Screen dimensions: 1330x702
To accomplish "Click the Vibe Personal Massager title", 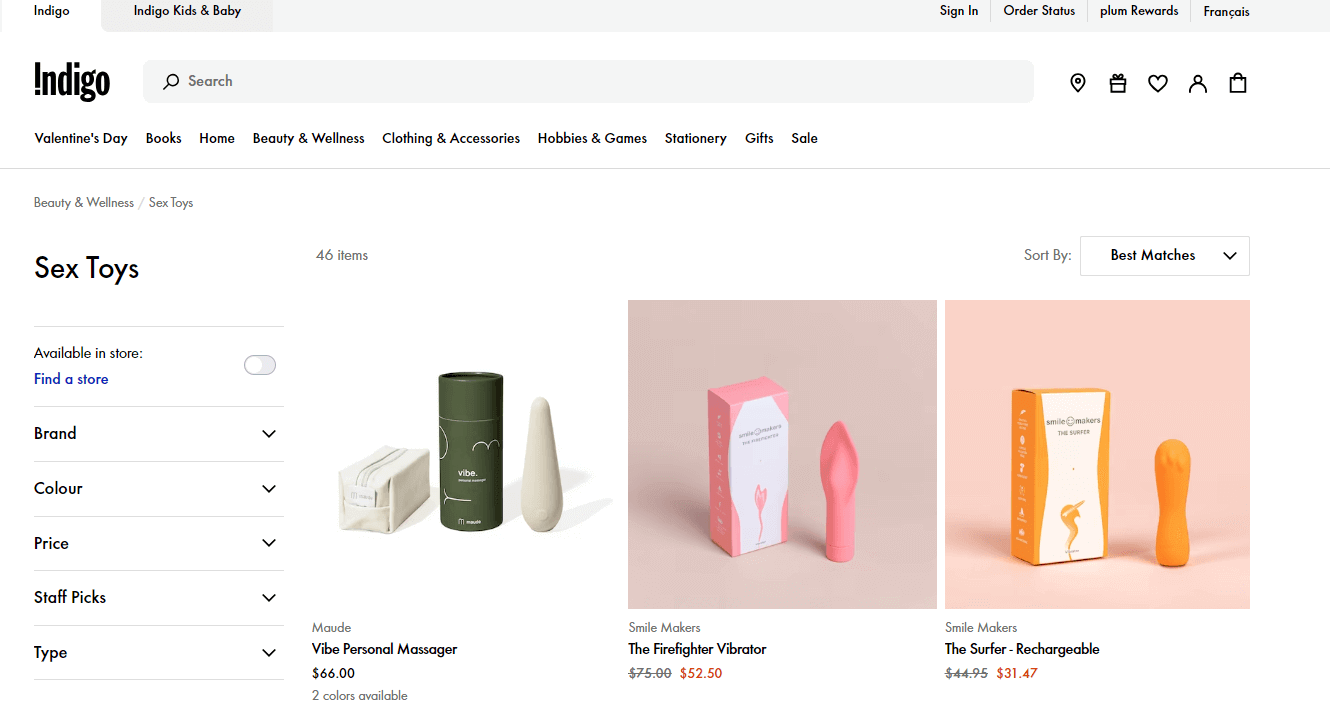I will pyautogui.click(x=385, y=649).
